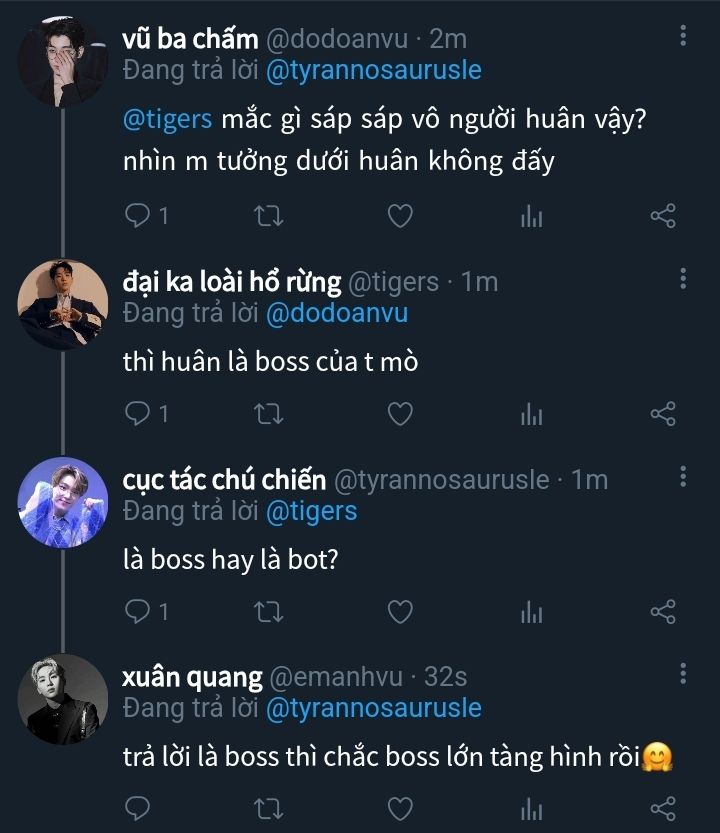Share the tweet by @dodoanvu

663,215
